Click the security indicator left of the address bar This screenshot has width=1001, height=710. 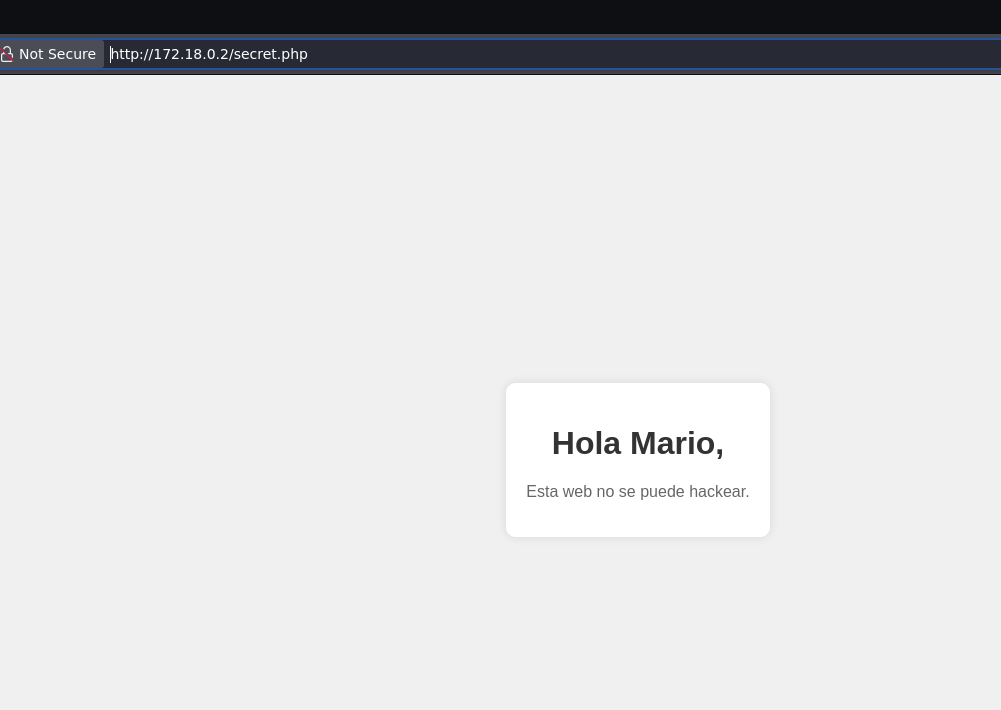point(8,53)
